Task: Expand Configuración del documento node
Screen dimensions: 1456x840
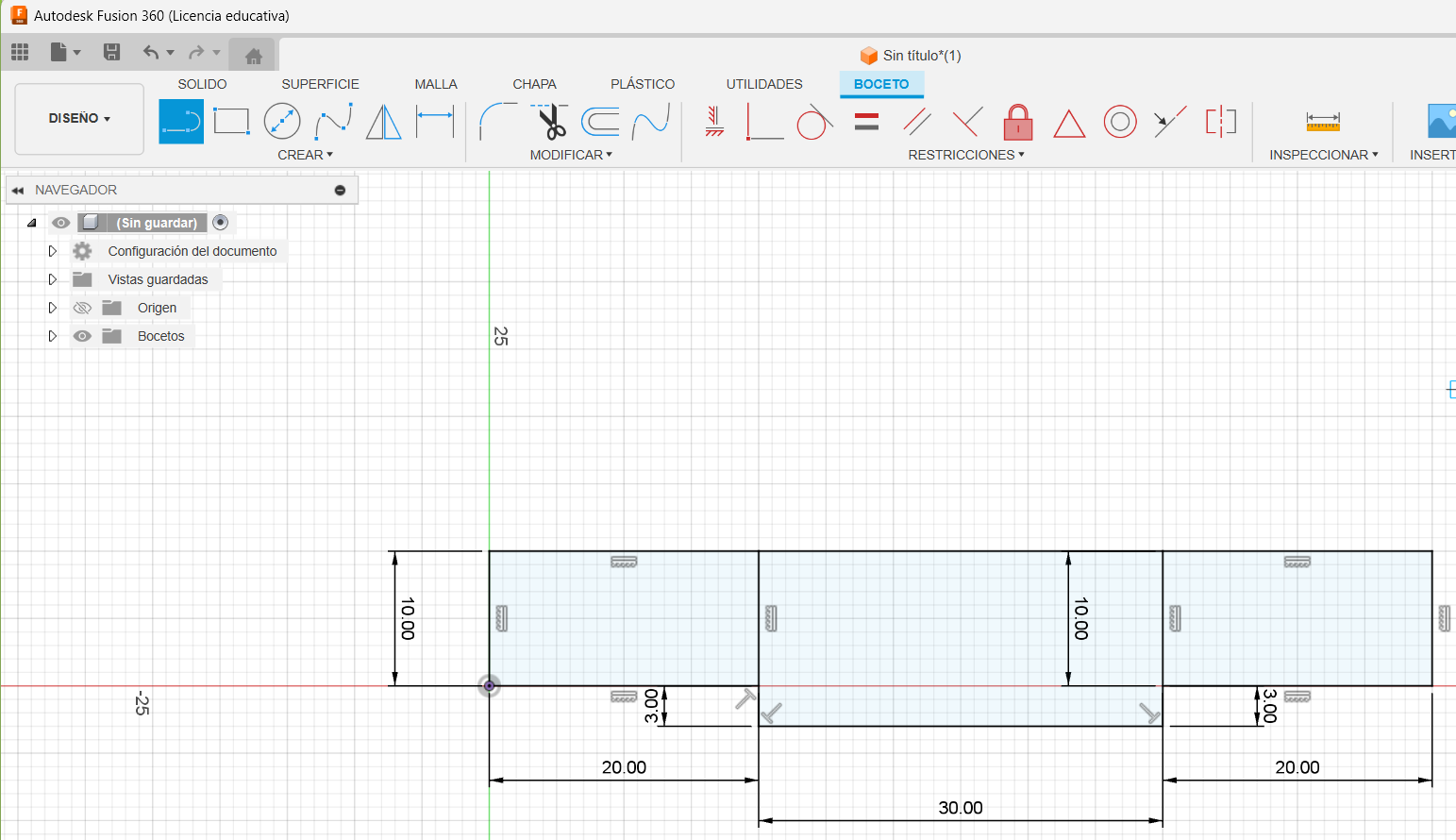Action: (x=53, y=251)
